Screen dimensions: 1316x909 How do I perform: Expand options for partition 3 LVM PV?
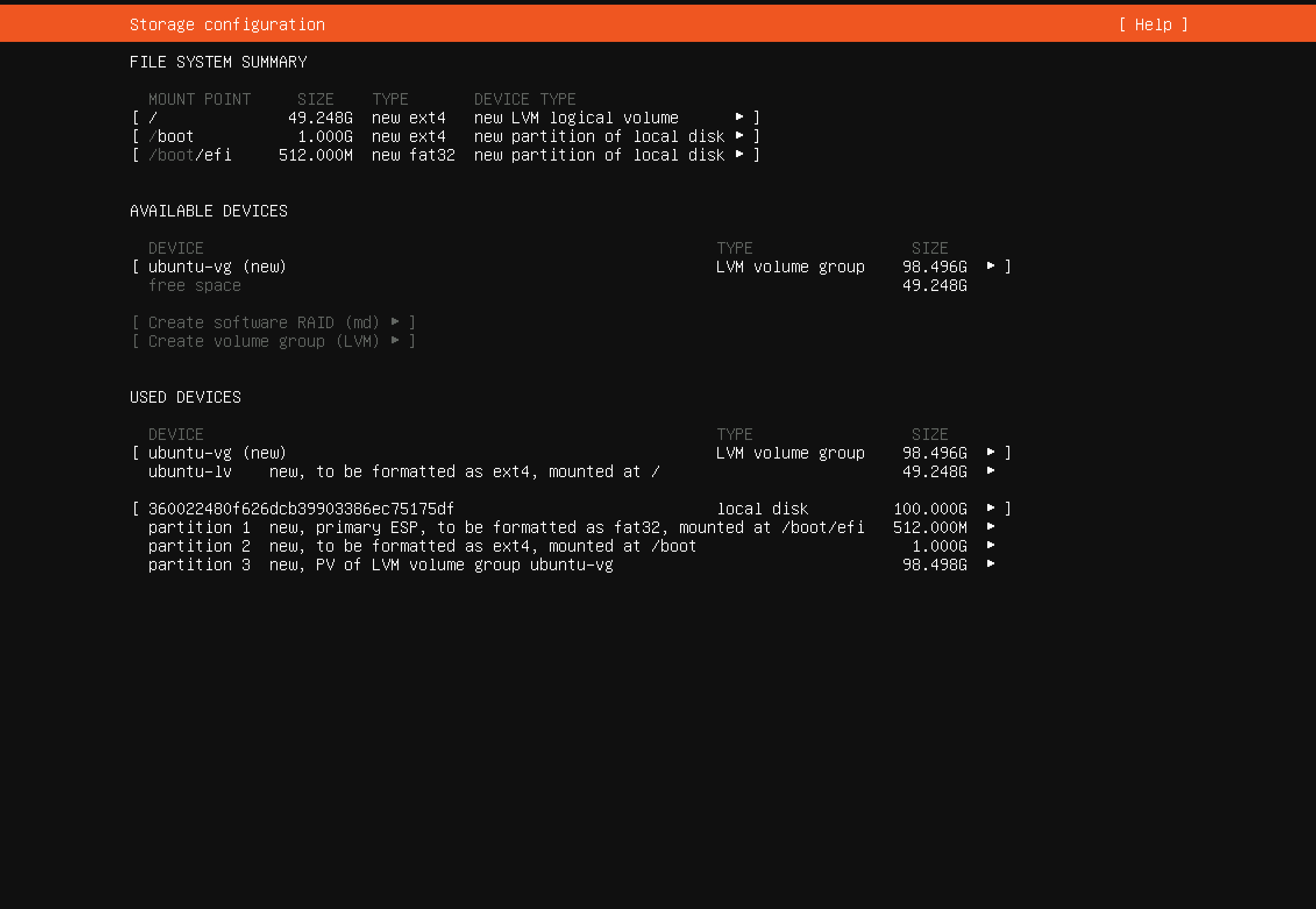990,564
